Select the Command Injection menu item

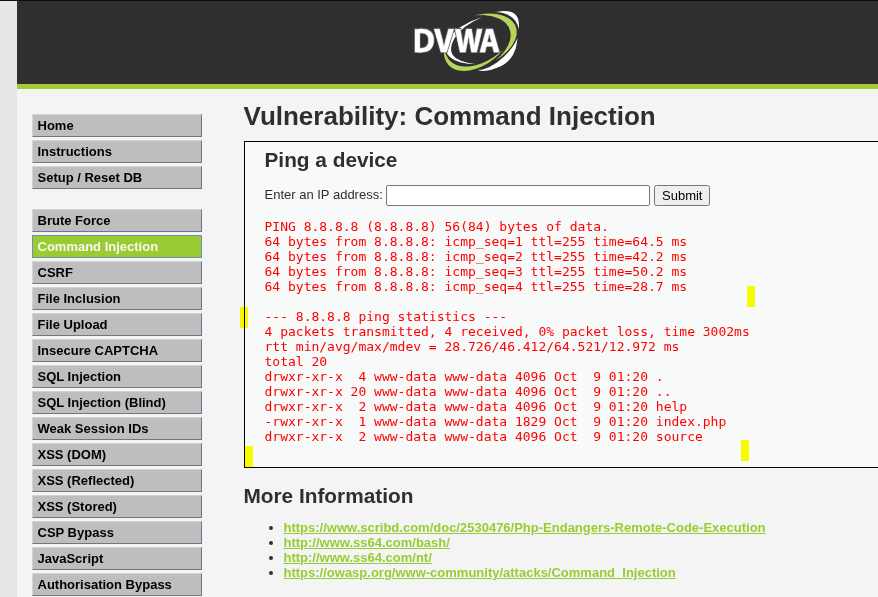click(116, 246)
